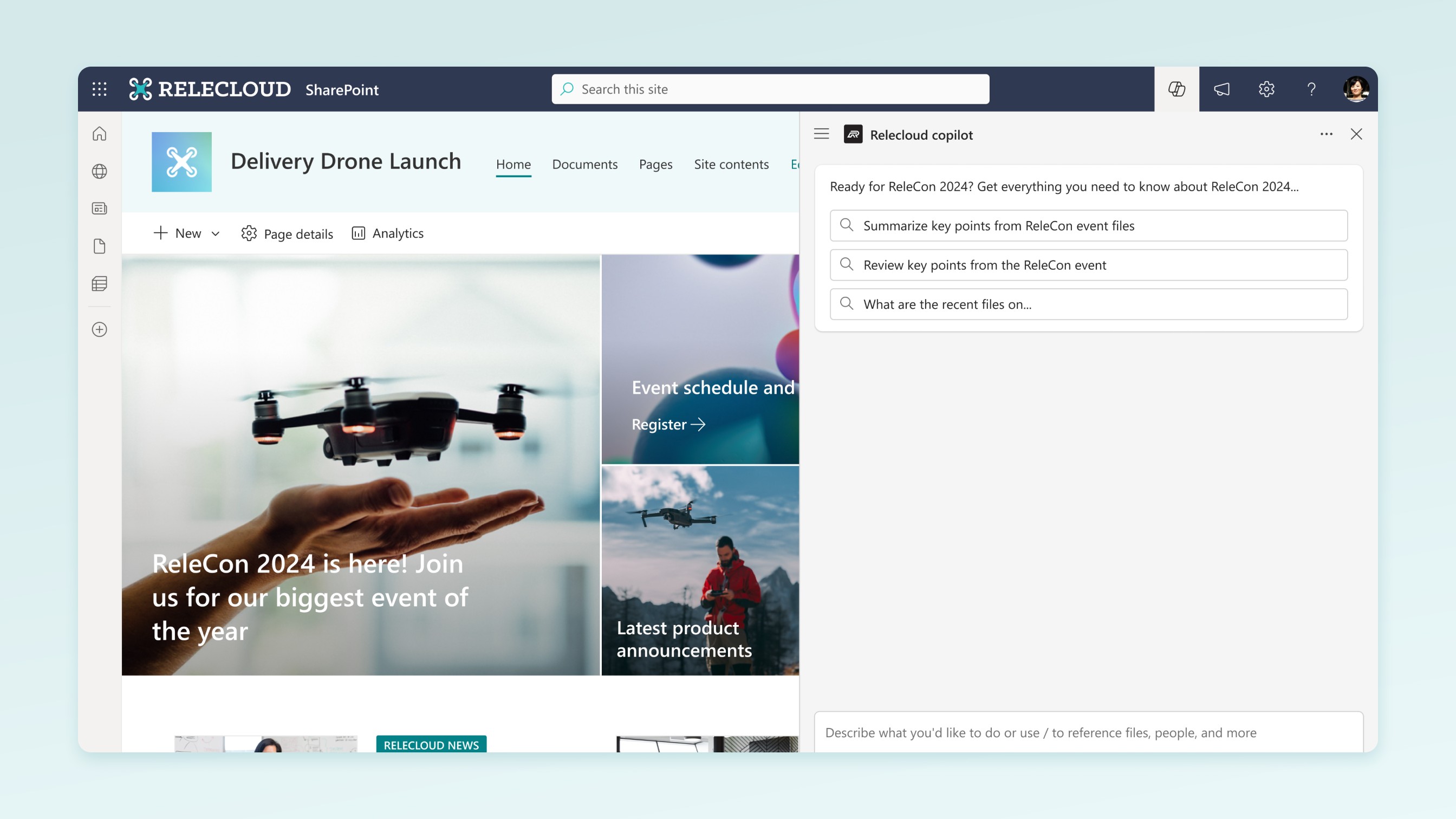Select the Documents tab
The height and width of the screenshot is (819, 1456).
(x=585, y=164)
